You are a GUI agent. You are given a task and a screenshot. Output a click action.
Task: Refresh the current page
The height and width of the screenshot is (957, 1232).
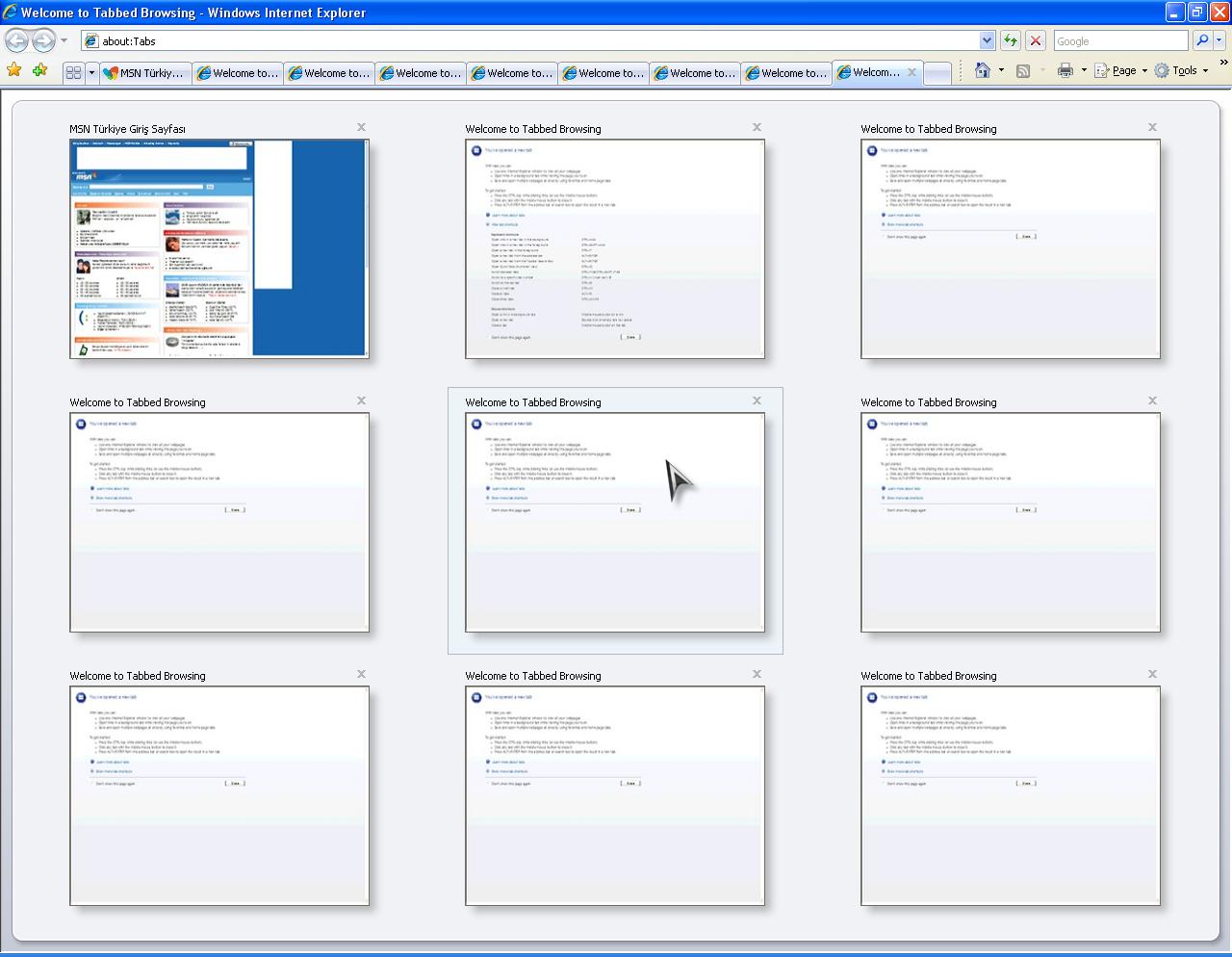click(x=1010, y=40)
